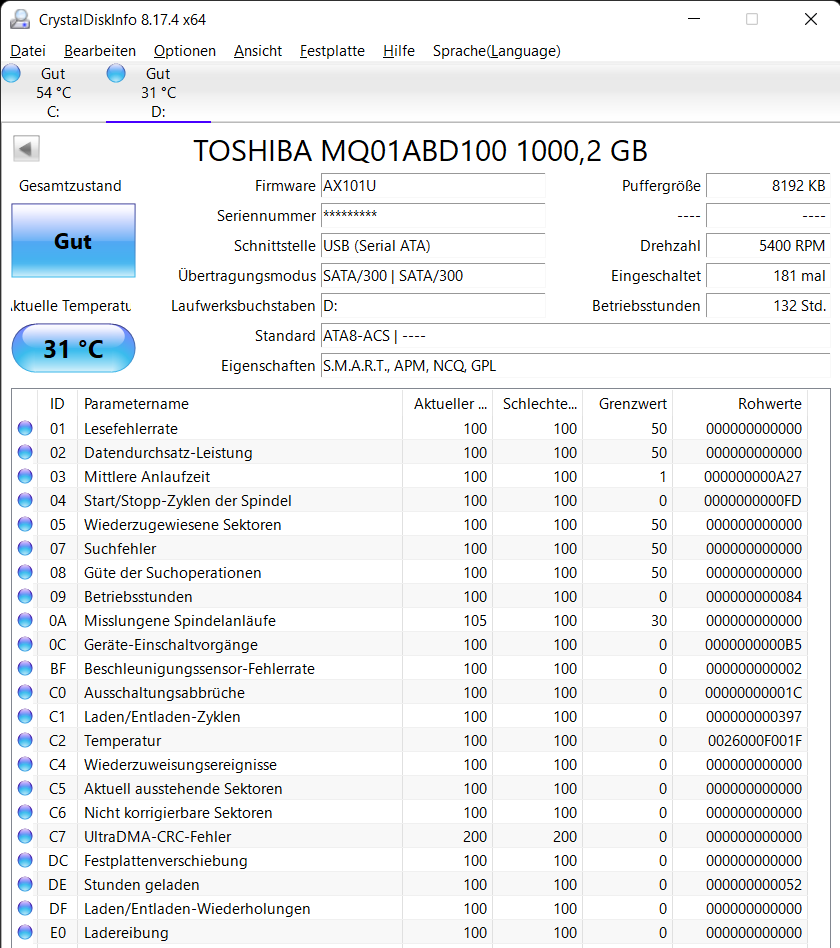Click the status icon beside Betriebsstunden
Image resolution: width=840 pixels, height=948 pixels.
(x=23, y=596)
